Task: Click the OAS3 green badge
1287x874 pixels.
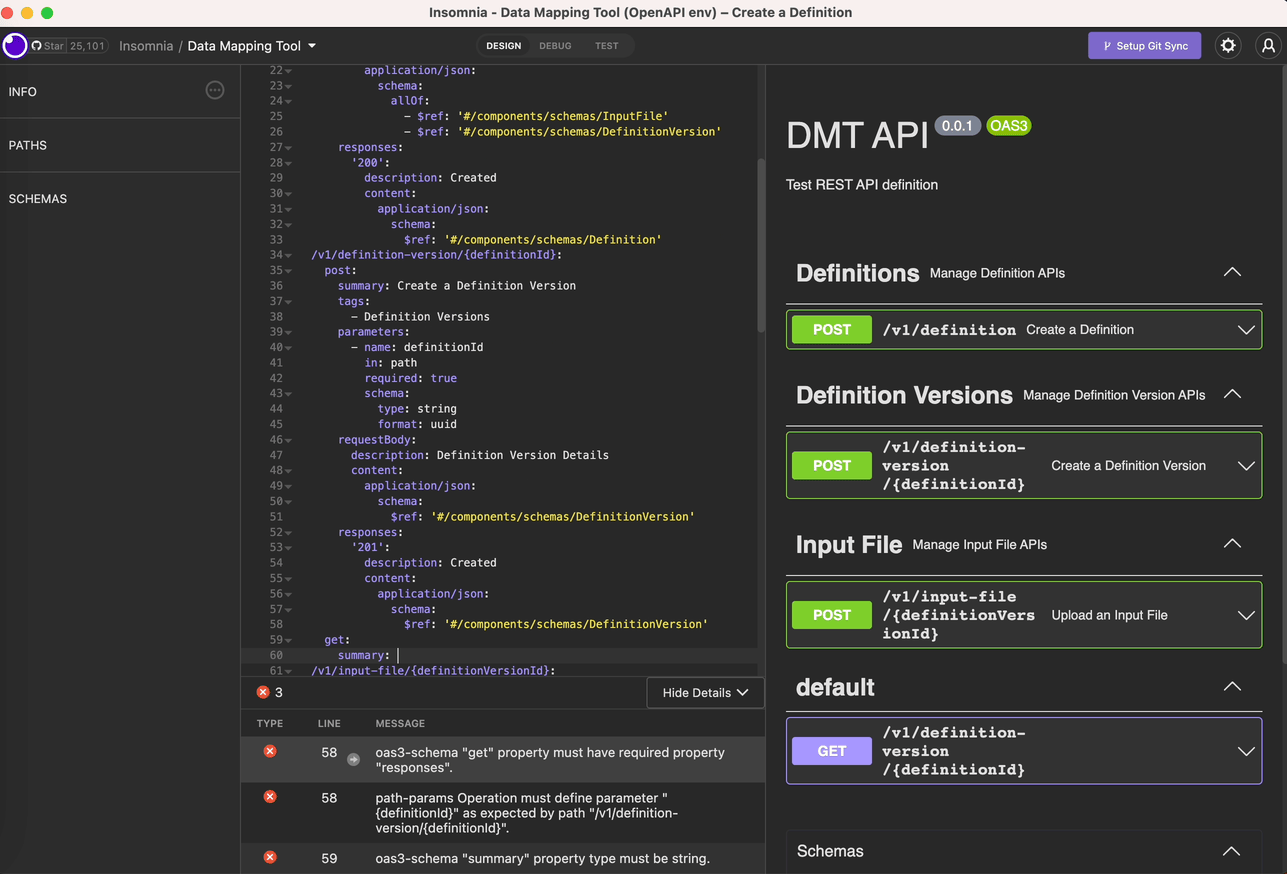Action: click(x=1009, y=126)
